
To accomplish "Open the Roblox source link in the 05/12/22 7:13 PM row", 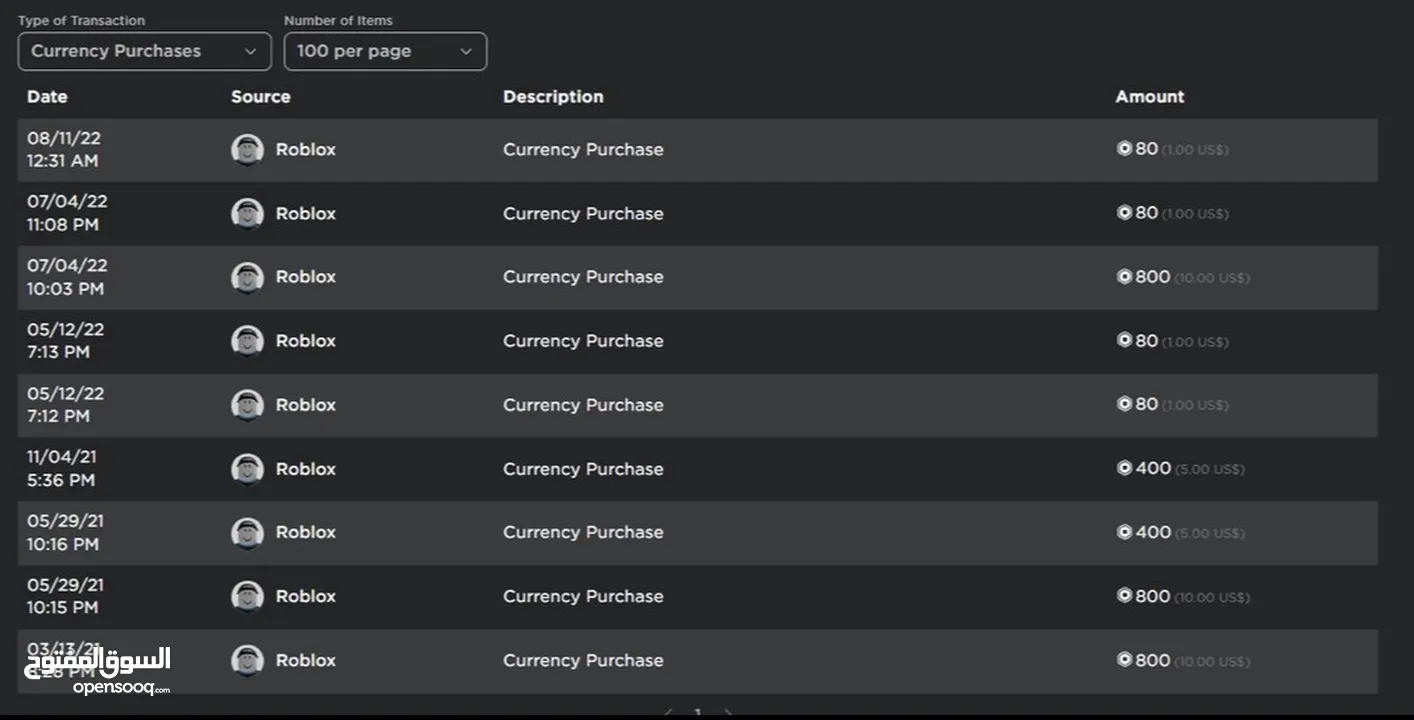I will tap(306, 341).
